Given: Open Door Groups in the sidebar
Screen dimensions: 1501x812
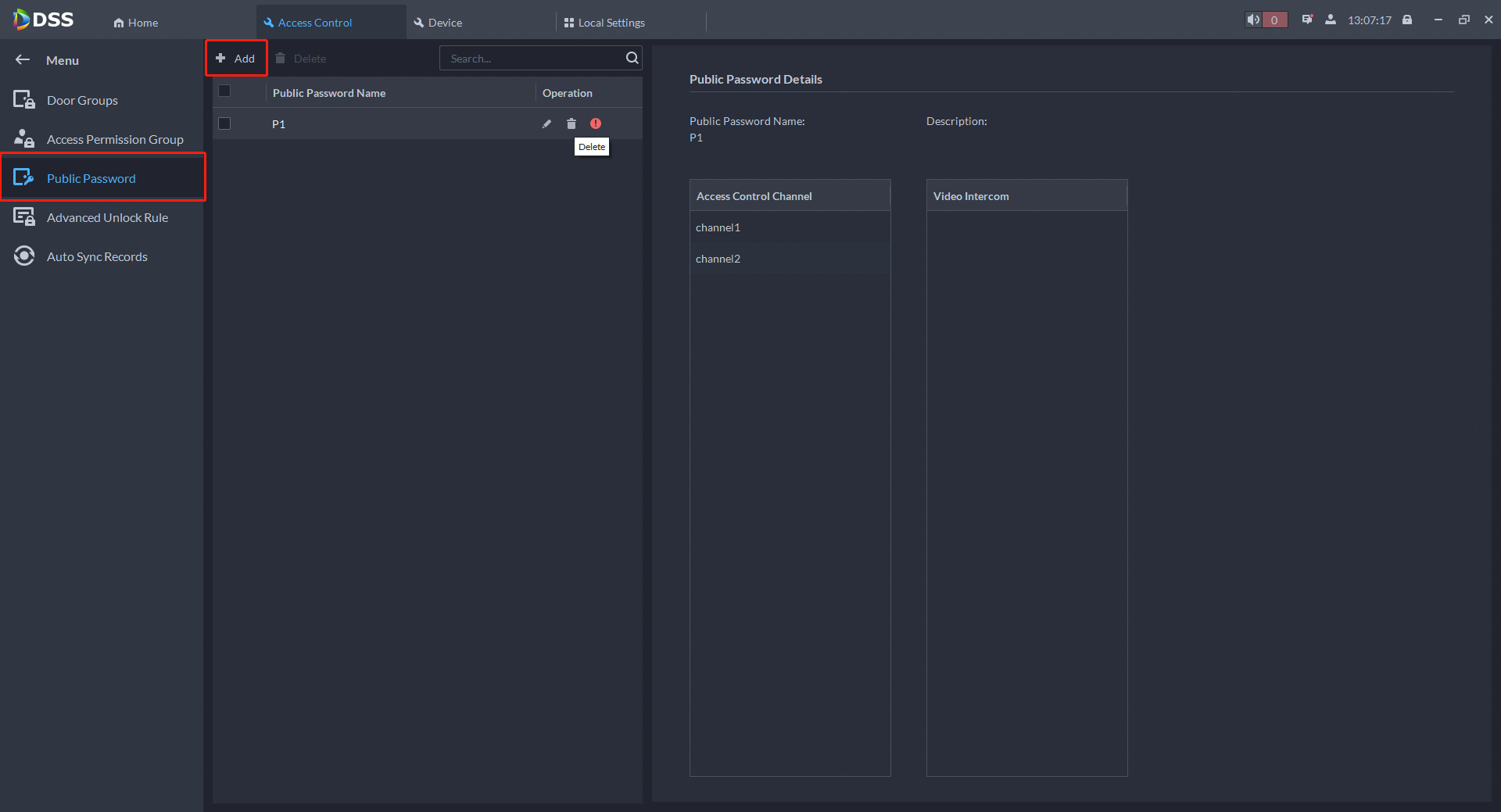Looking at the screenshot, I should (82, 100).
